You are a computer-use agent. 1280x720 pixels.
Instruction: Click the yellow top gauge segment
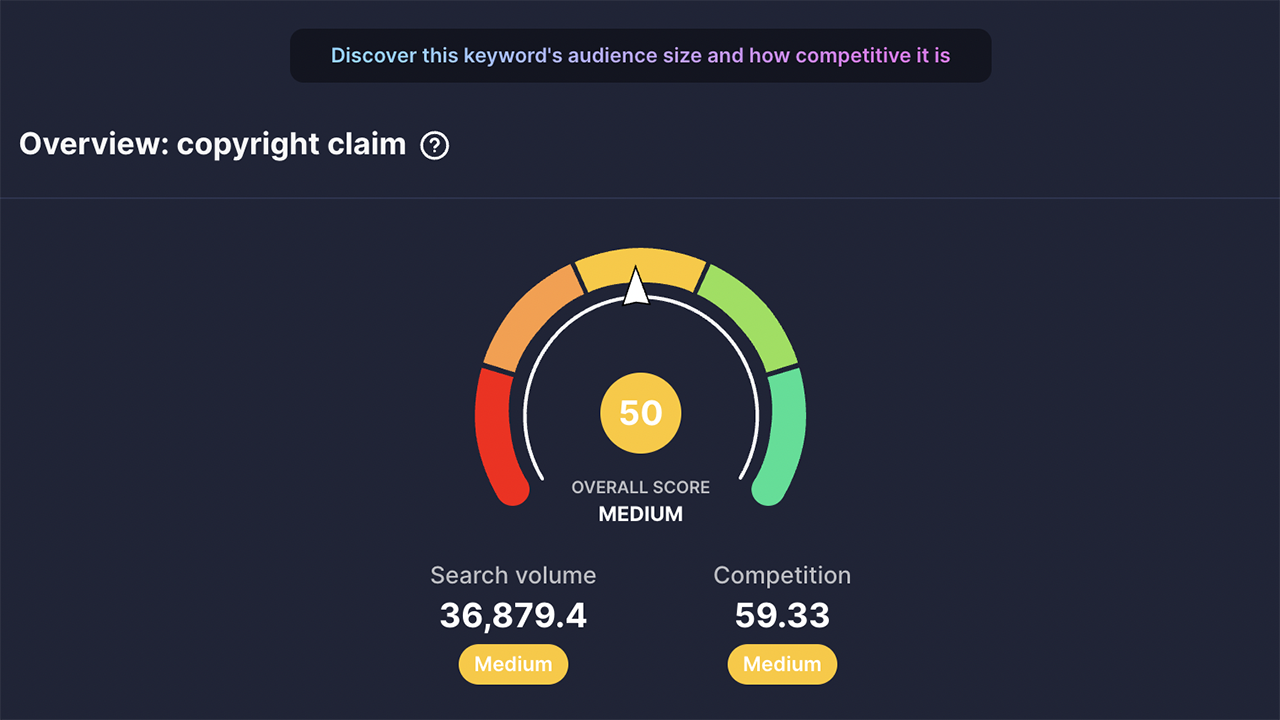click(x=640, y=266)
